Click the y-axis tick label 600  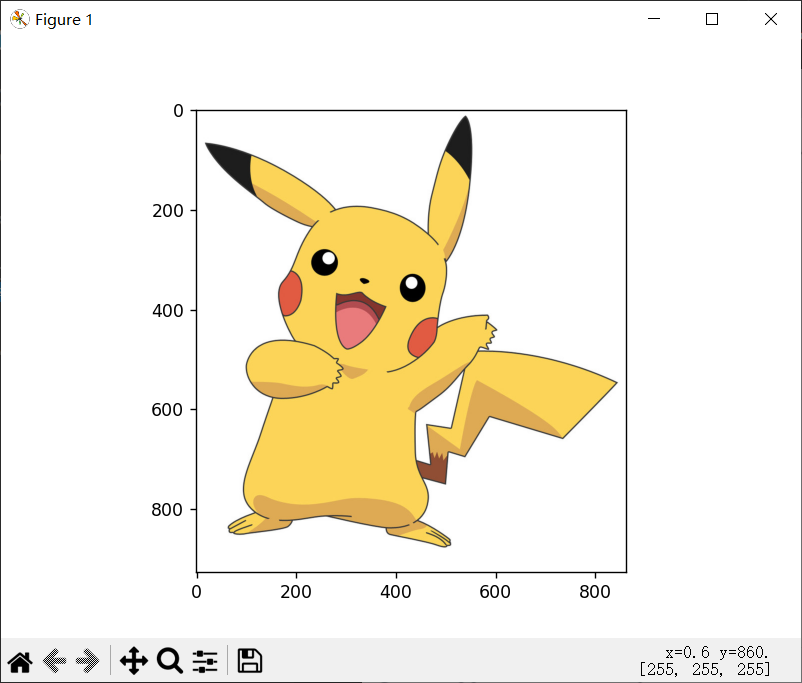[x=167, y=410]
